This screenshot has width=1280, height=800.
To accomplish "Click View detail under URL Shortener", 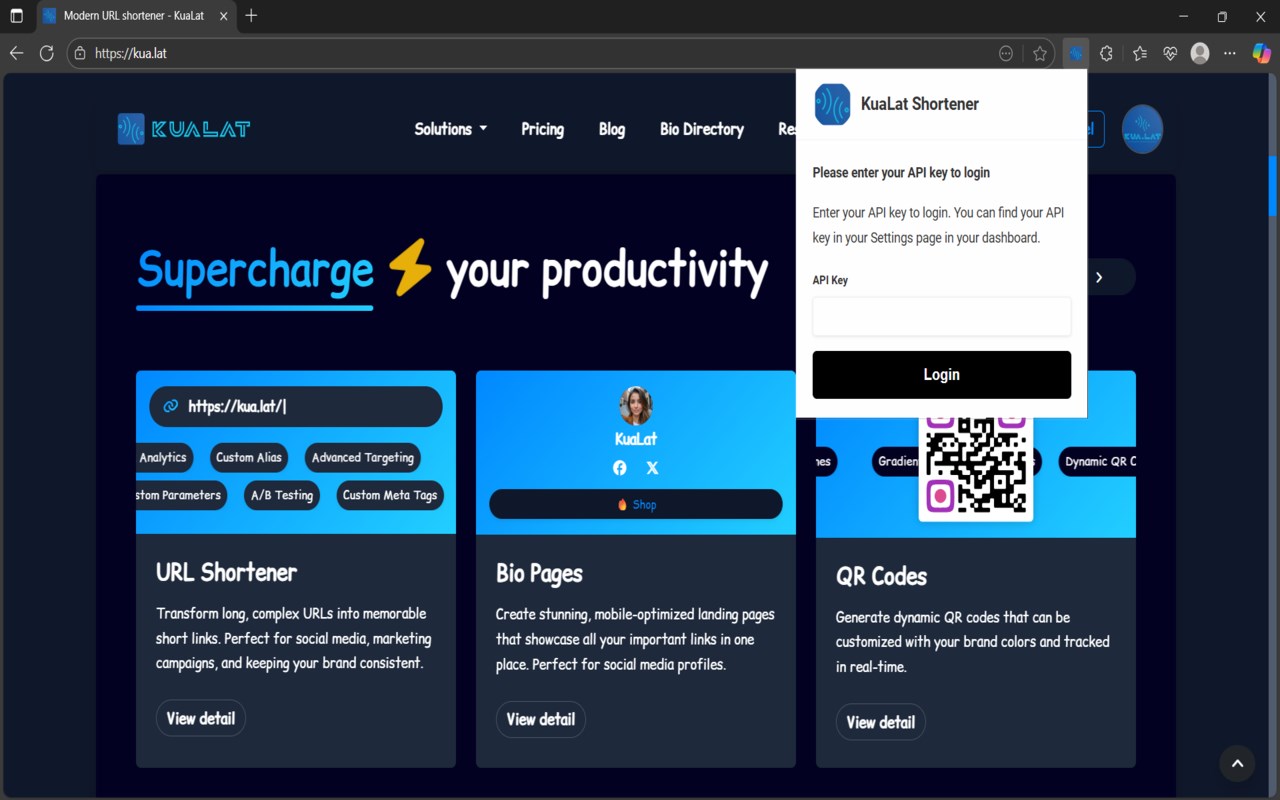I will (x=201, y=718).
